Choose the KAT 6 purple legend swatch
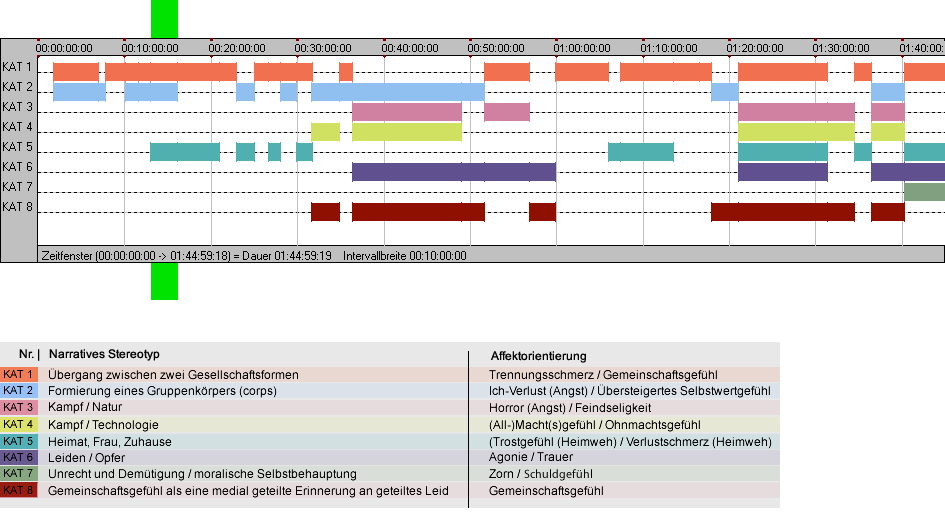Viewport: 945px width, 530px height. [x=19, y=457]
